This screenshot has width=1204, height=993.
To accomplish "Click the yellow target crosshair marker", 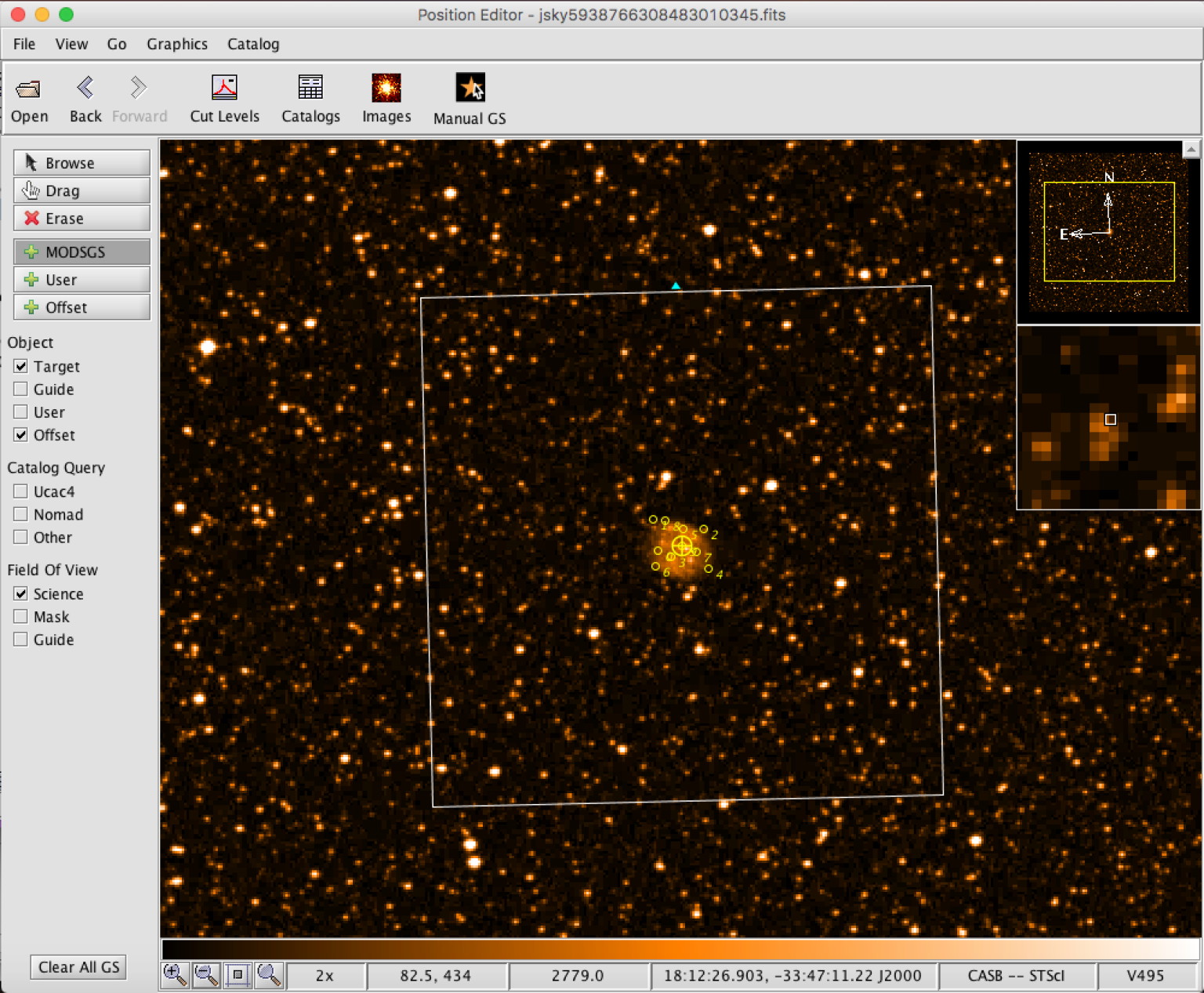I will coord(682,545).
